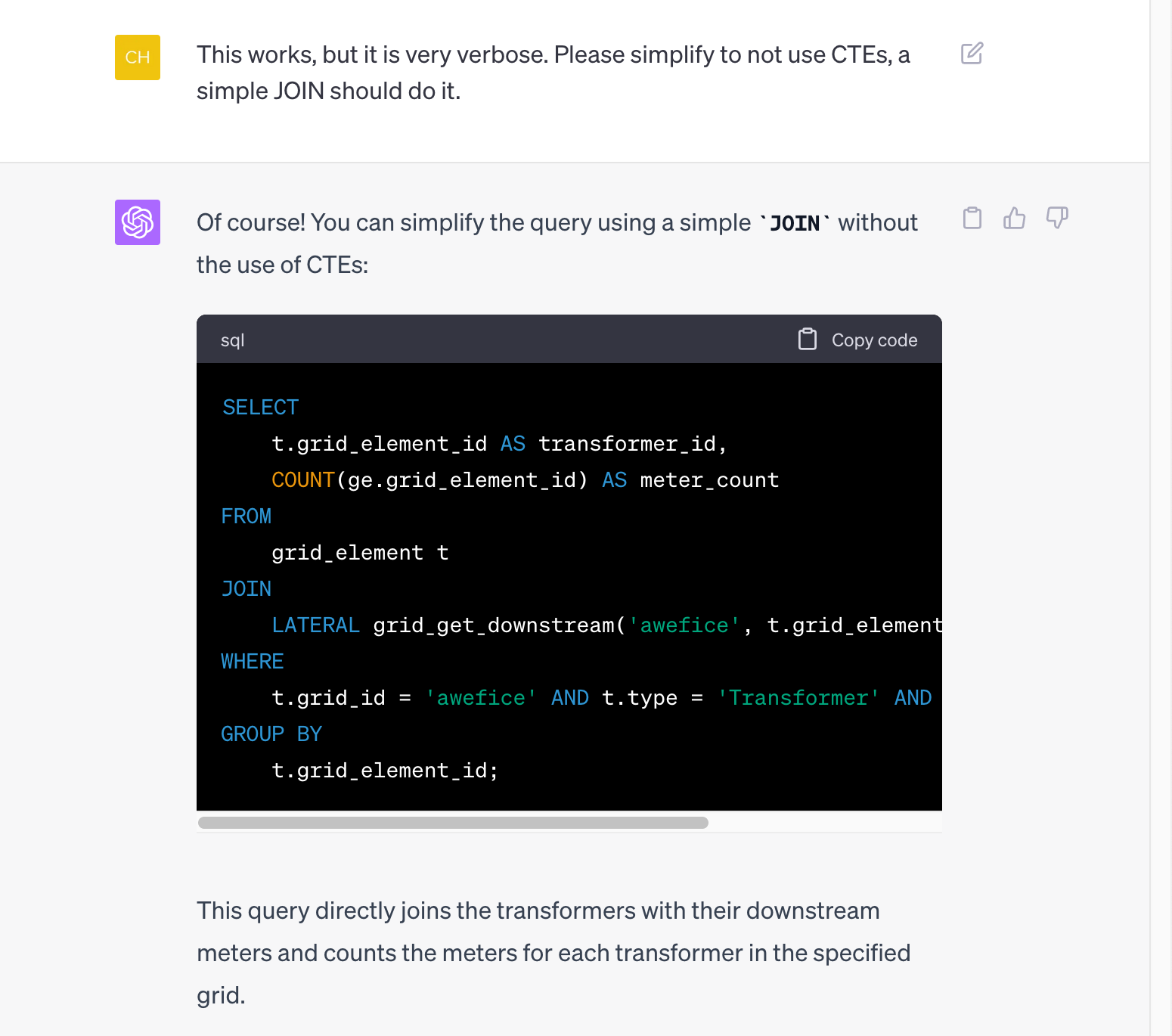Click the clipboard icon in the code header

click(x=807, y=340)
